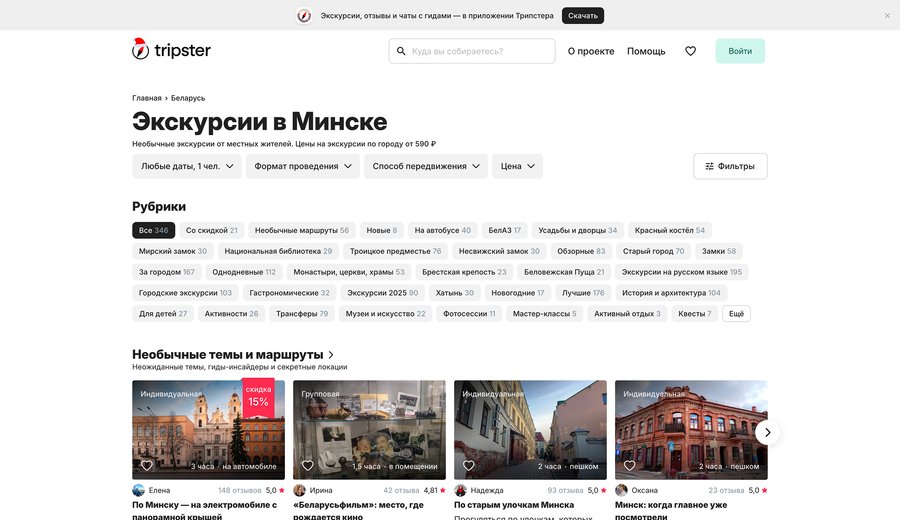The width and height of the screenshot is (900, 520).
Task: Open «Необычные темы и маршруты» section chevron
Action: (x=331, y=355)
